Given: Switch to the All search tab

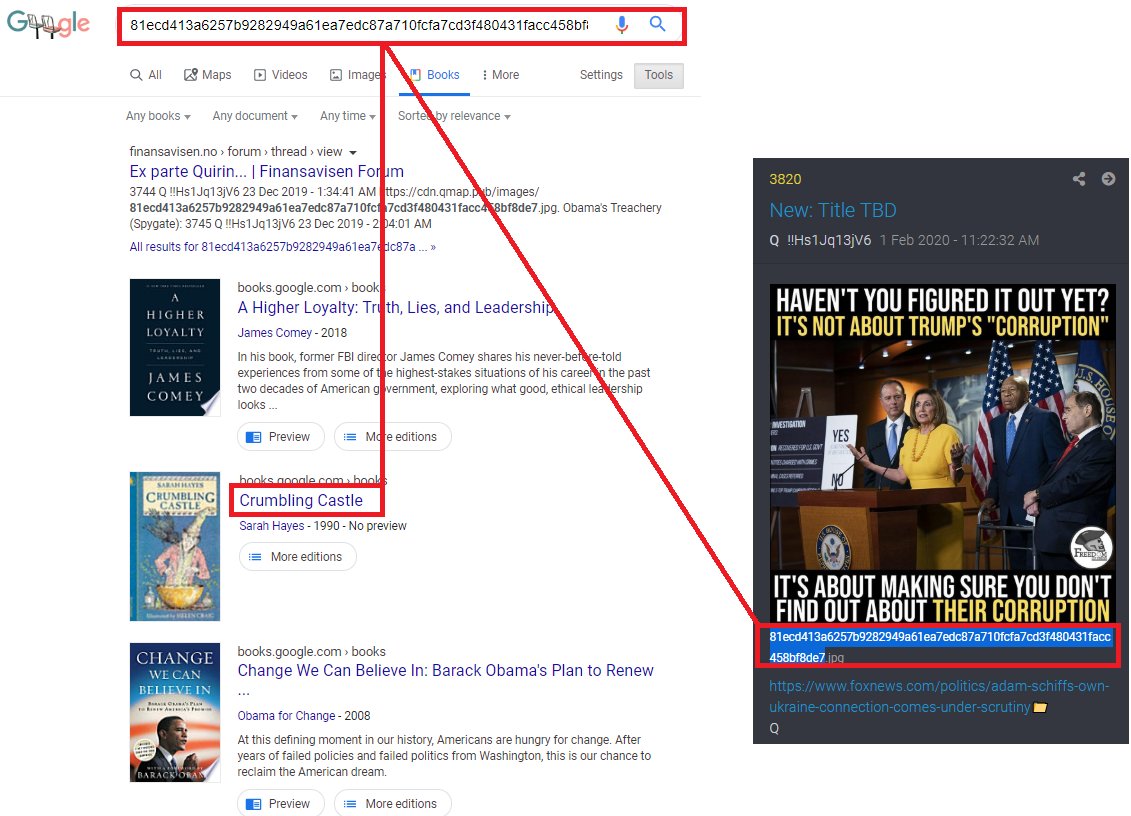Looking at the screenshot, I should [146, 75].
